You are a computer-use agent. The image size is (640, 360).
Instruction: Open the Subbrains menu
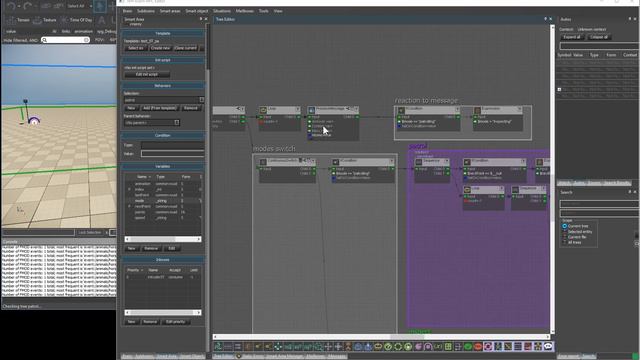146,11
